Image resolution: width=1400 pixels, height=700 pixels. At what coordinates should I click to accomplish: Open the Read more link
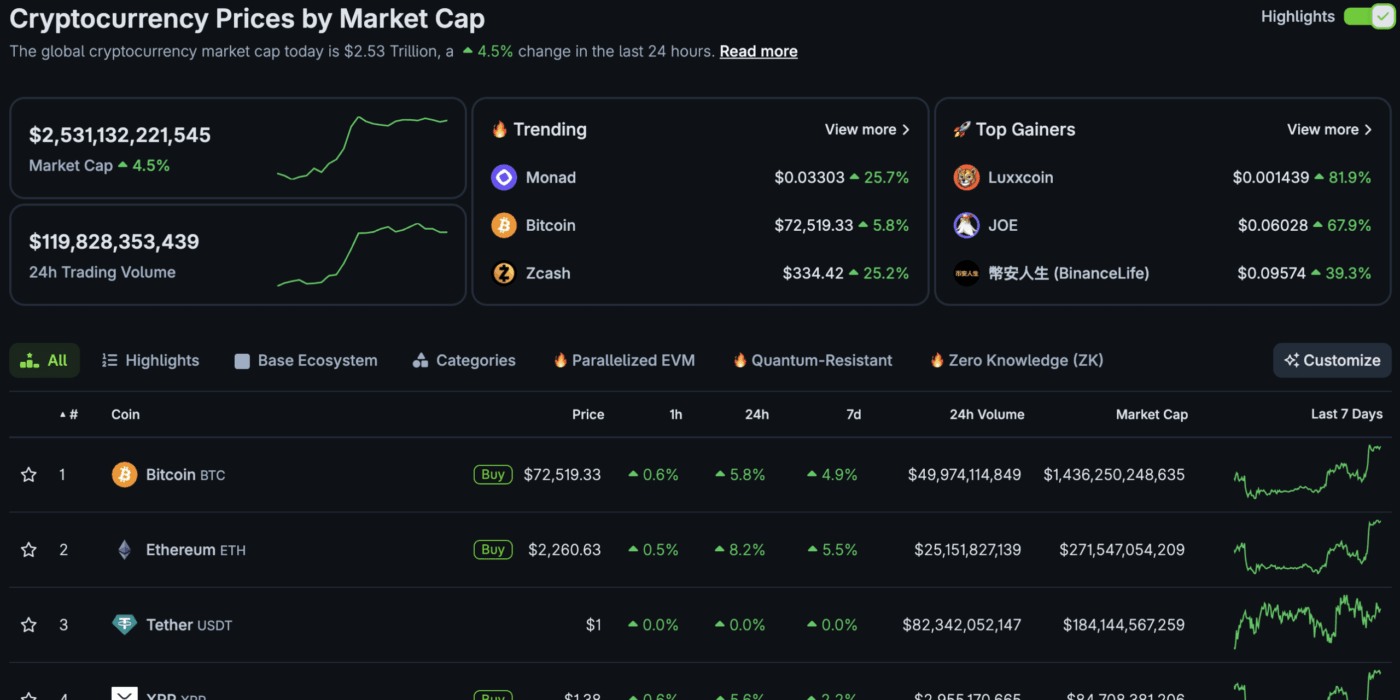coord(758,52)
